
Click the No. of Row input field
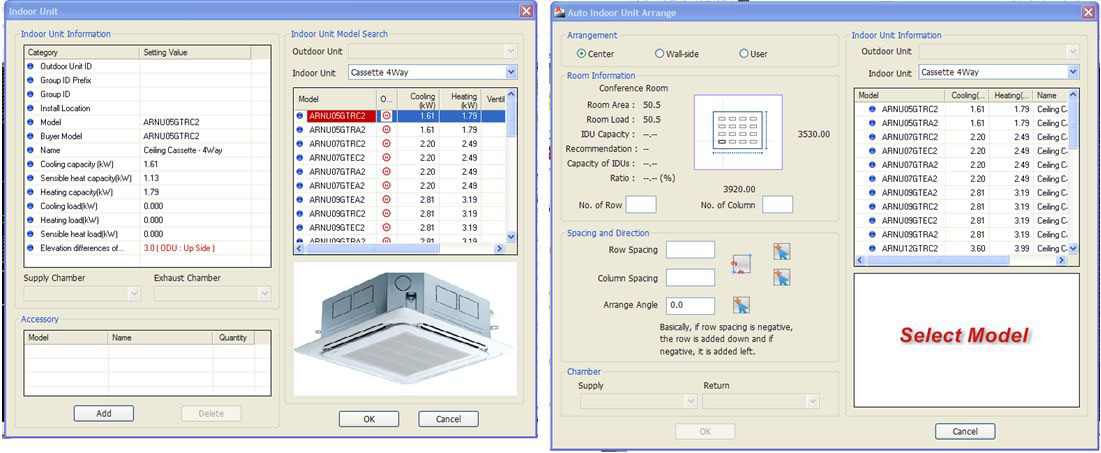pyautogui.click(x=641, y=205)
